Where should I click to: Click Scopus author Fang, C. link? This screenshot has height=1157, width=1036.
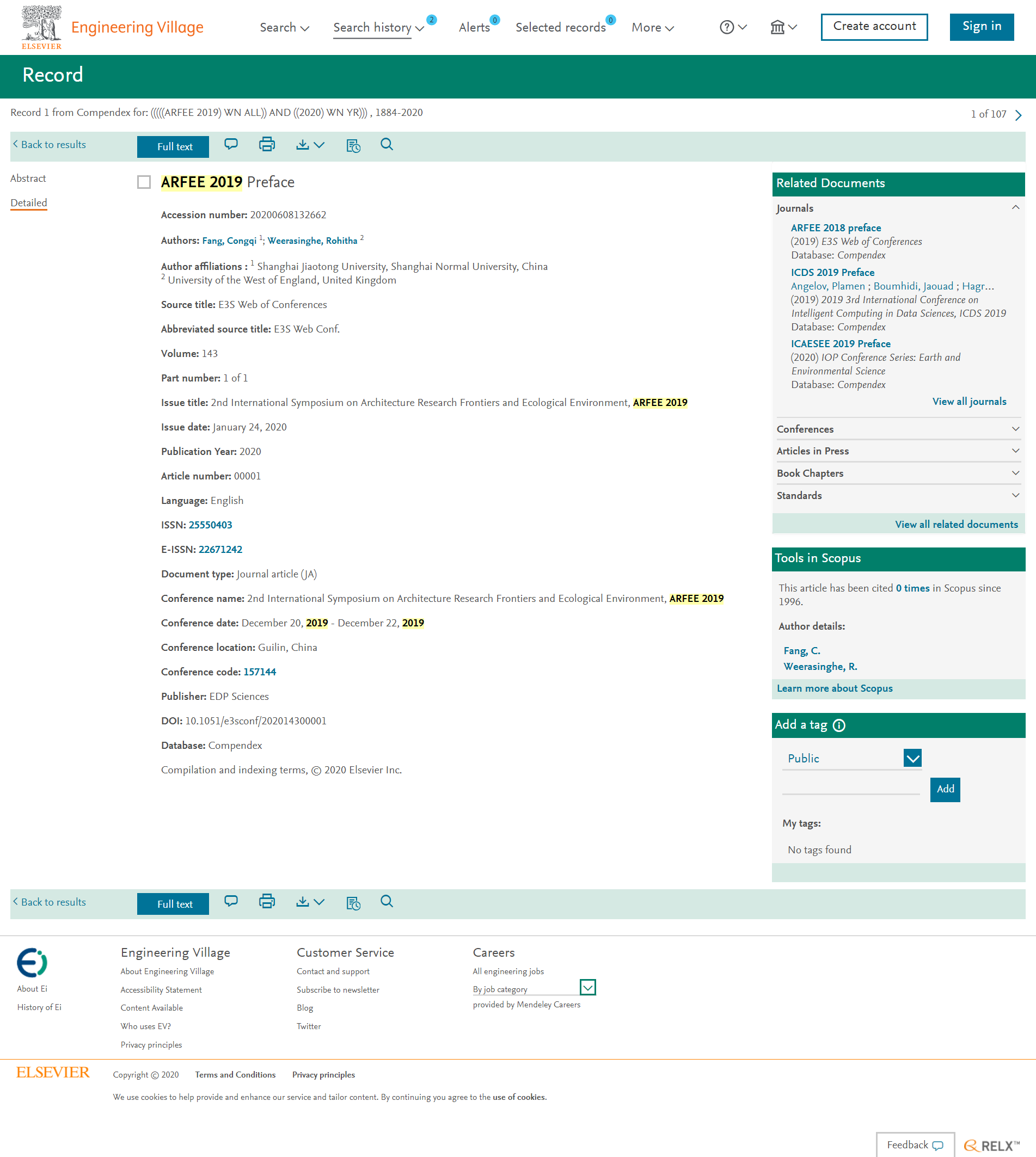point(801,650)
